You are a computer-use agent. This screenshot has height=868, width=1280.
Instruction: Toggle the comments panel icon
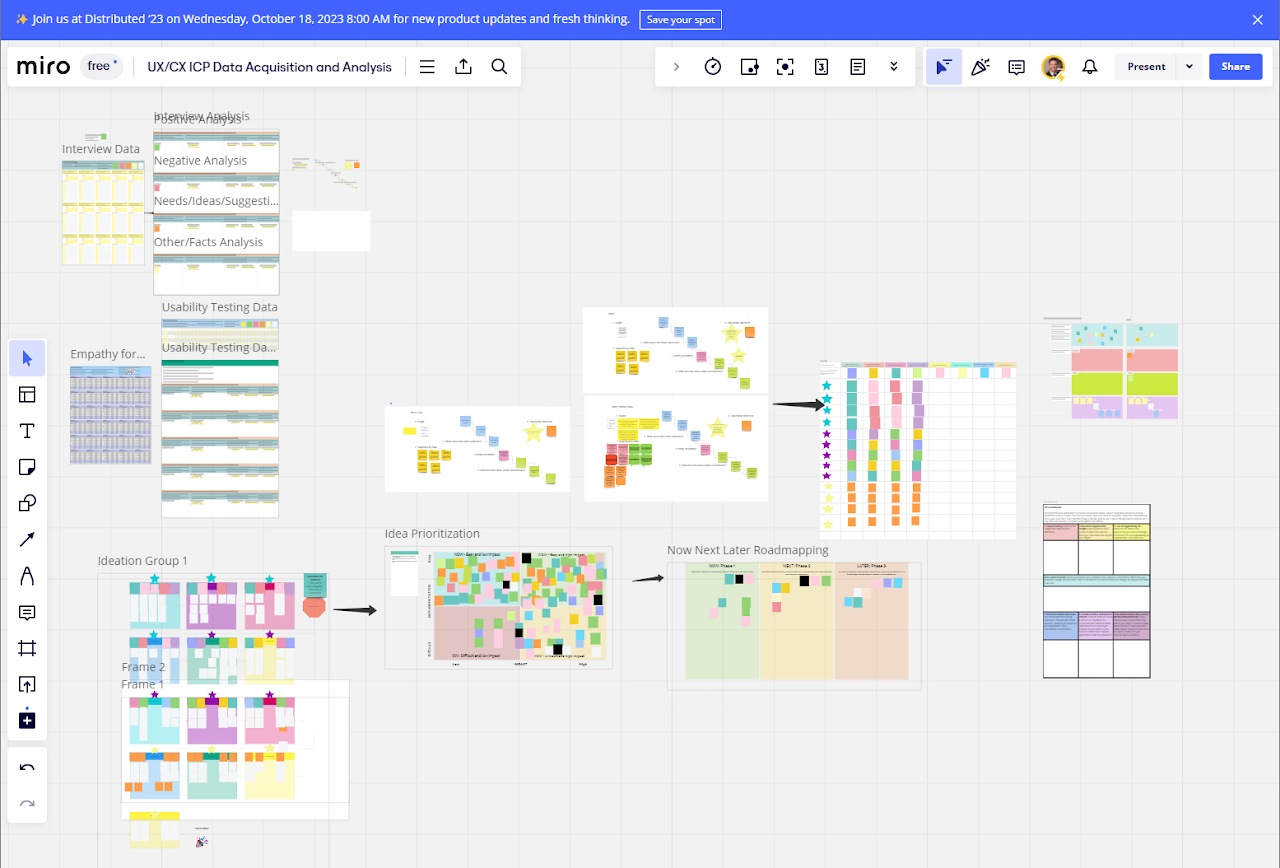(1016, 67)
